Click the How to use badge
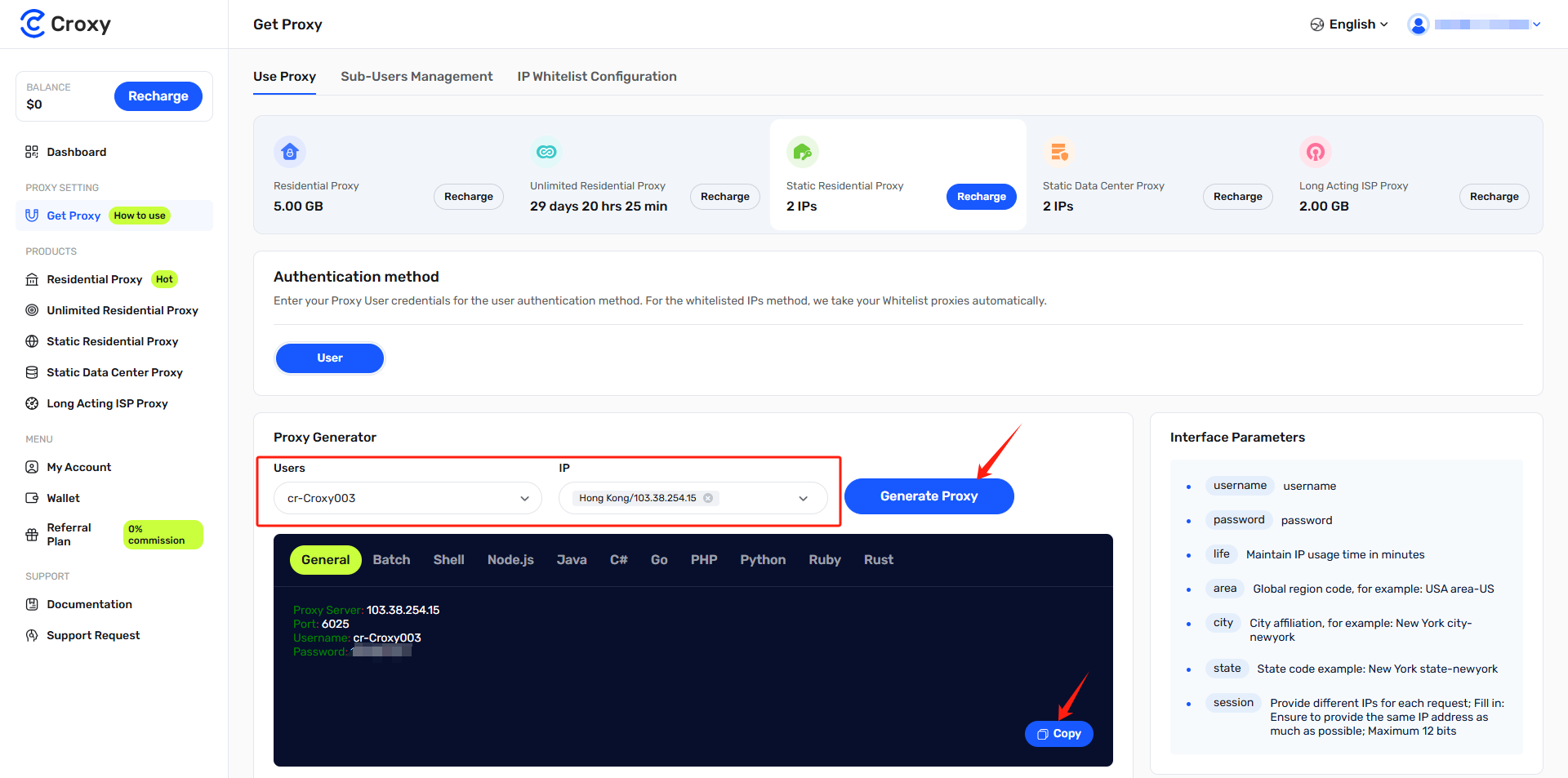The image size is (1568, 778). tap(140, 216)
